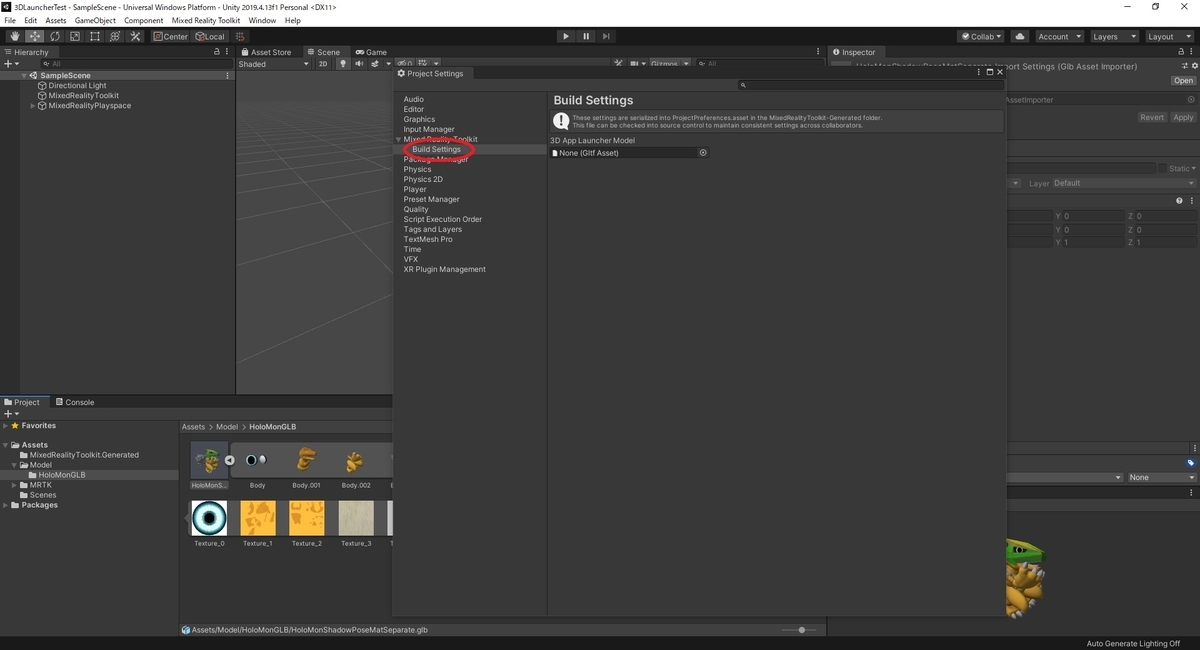
Task: Open Hierarchy panel options menu
Action: click(228, 52)
